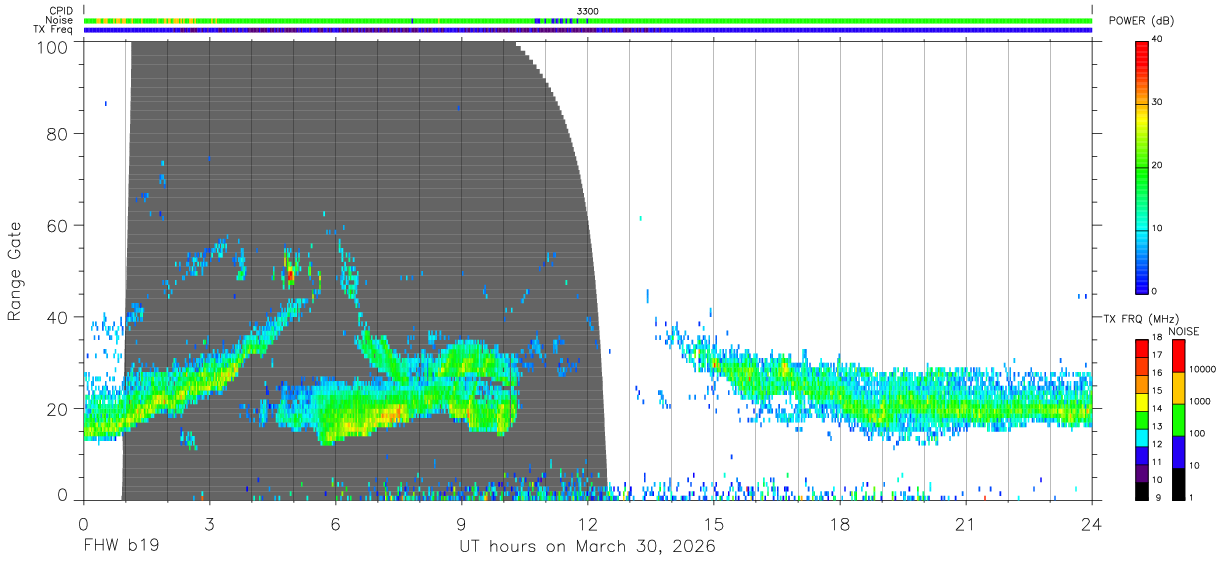Click the time axis tick label 18
The width and height of the screenshot is (1228, 567).
pos(840,525)
